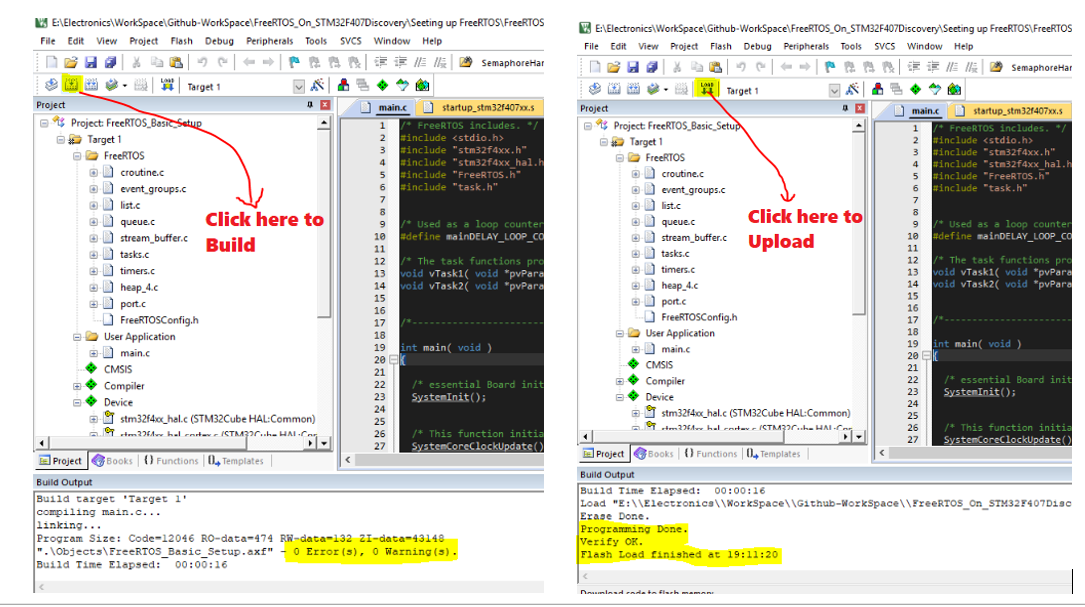
Task: Click Translate icon in right Keil window toolbar
Action: point(594,89)
